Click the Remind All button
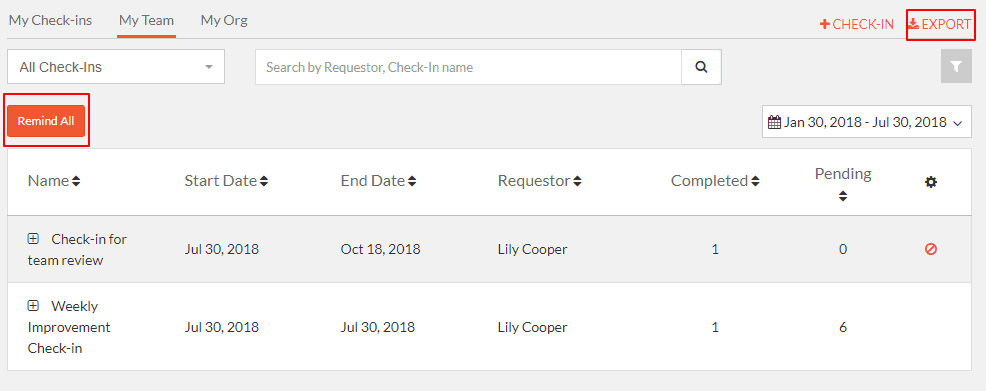Image resolution: width=986 pixels, height=391 pixels. 46,121
